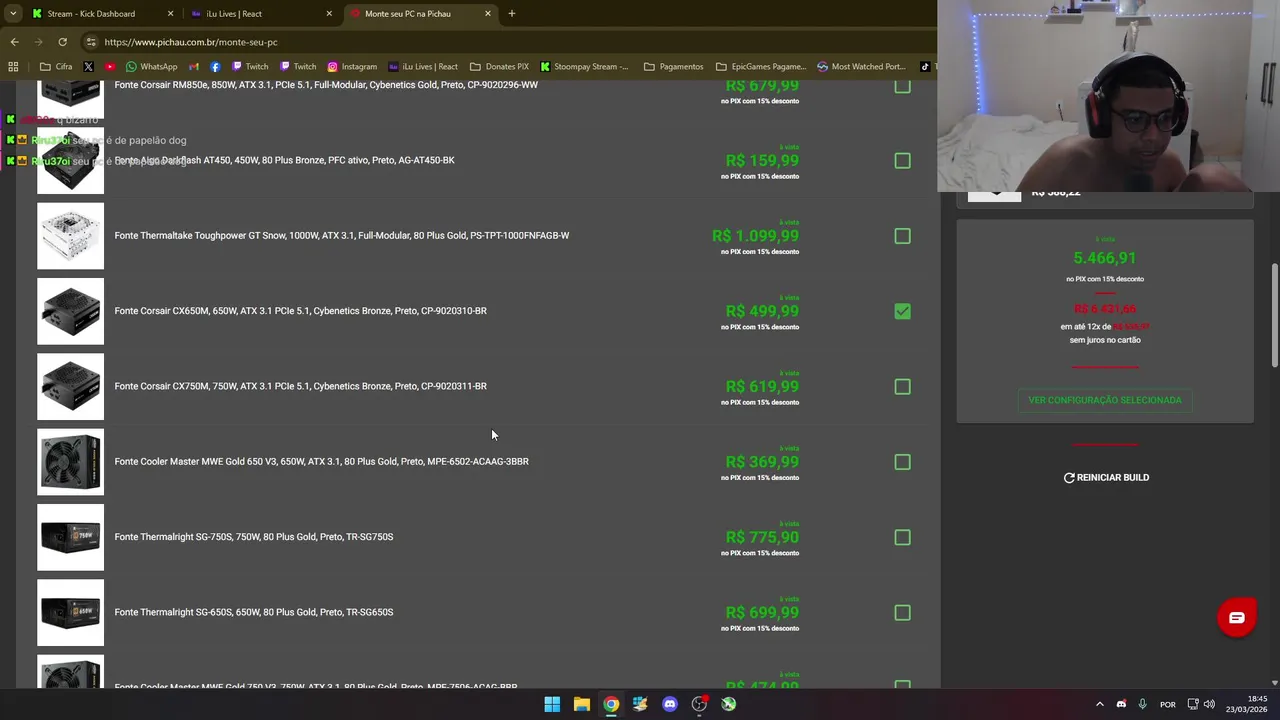Image resolution: width=1280 pixels, height=720 pixels.
Task: Check the Cooler Master MWE Gold 650 V3
Action: 902,462
